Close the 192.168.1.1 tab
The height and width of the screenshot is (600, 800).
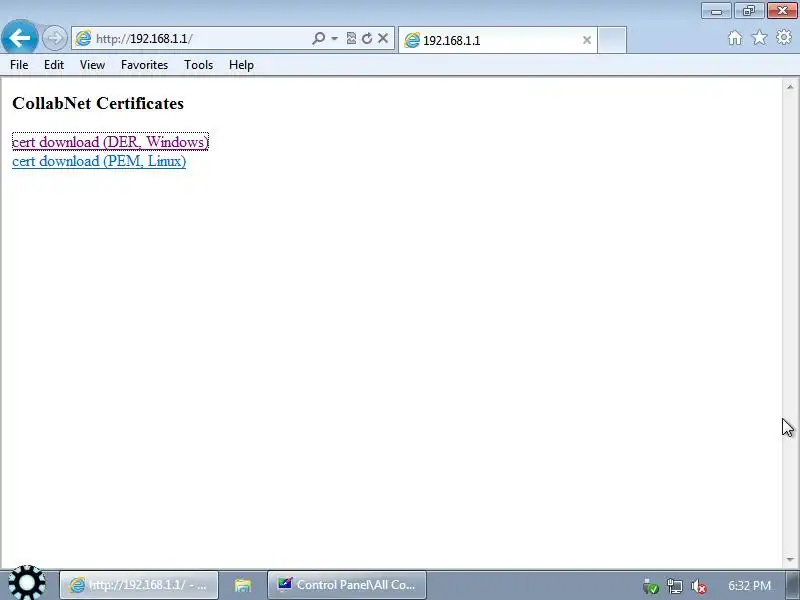[587, 40]
